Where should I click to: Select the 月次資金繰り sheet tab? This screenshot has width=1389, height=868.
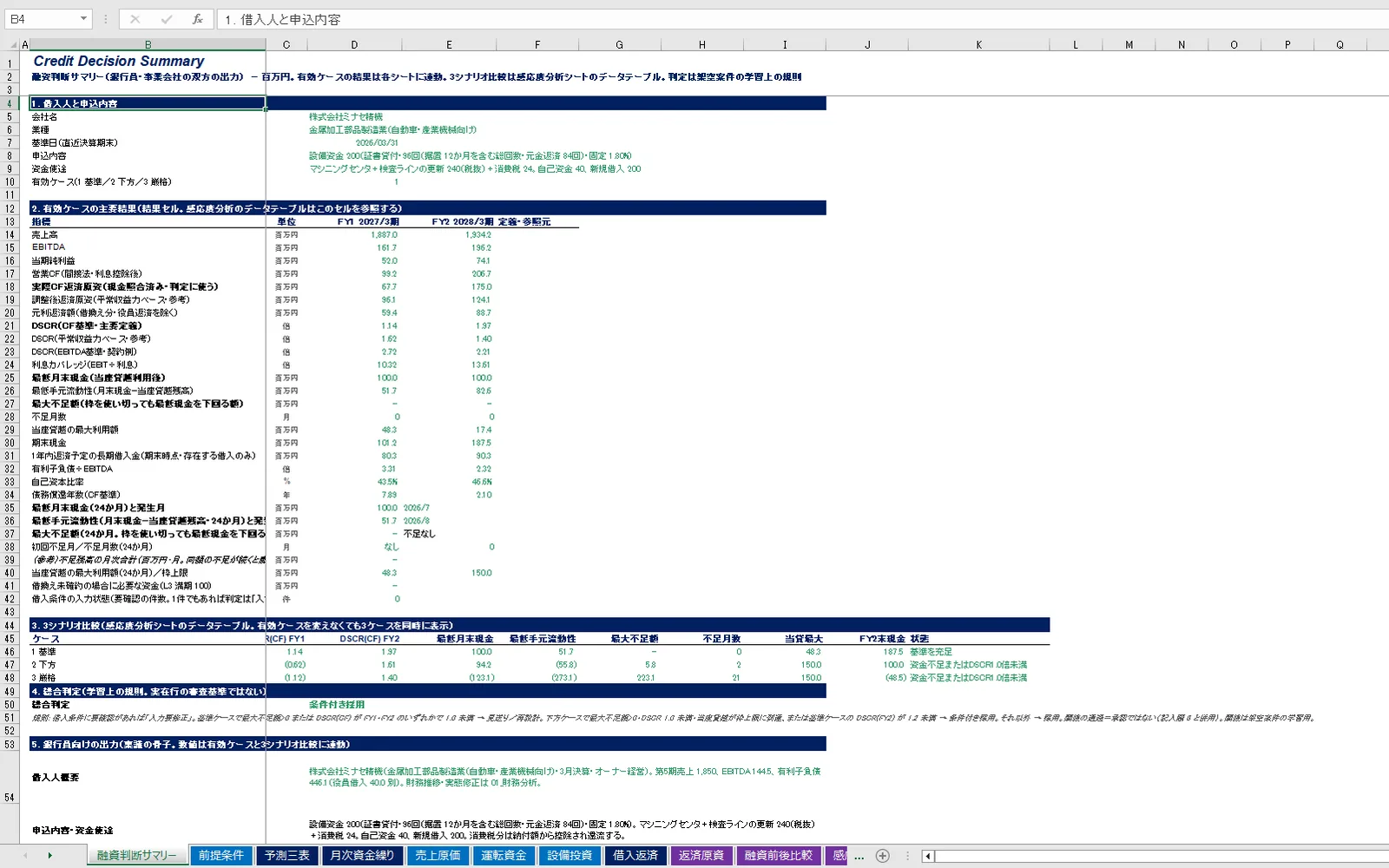click(362, 856)
